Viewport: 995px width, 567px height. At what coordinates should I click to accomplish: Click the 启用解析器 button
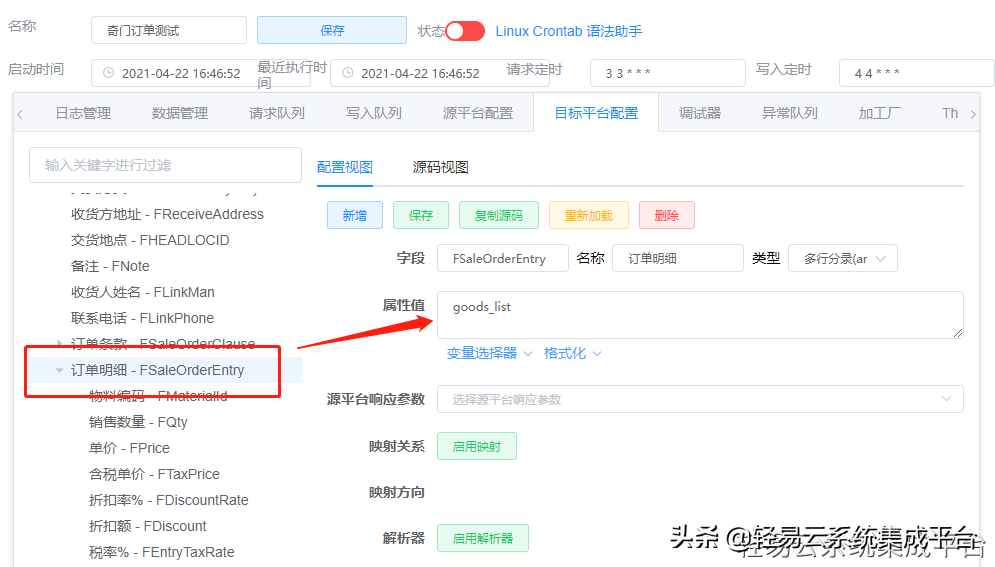(483, 538)
